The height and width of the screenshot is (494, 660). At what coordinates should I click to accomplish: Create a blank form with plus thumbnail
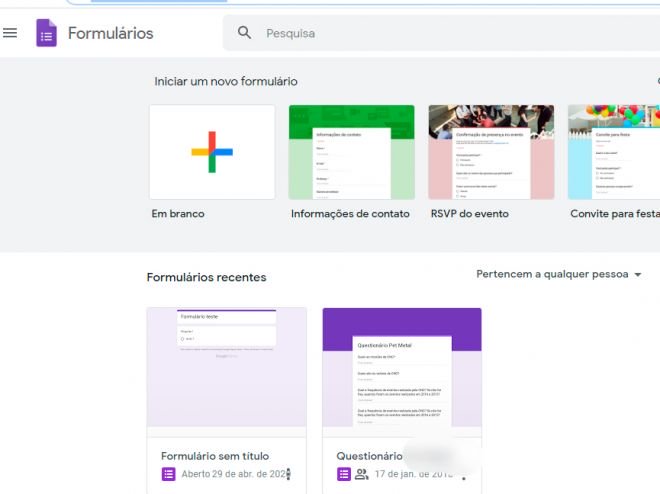(x=212, y=152)
